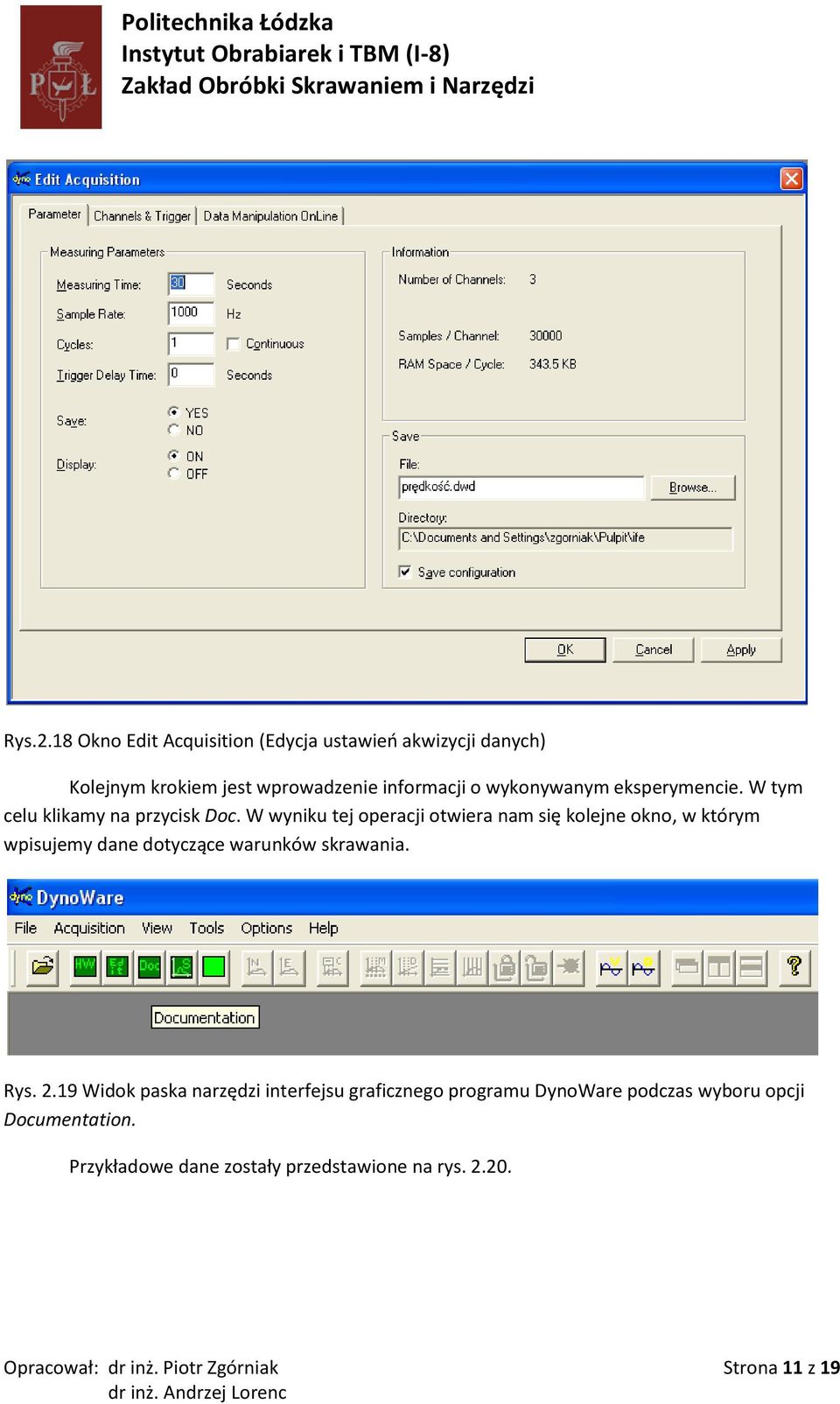840x1404 pixels.
Task: Select Save YES radio button
Action: (173, 412)
